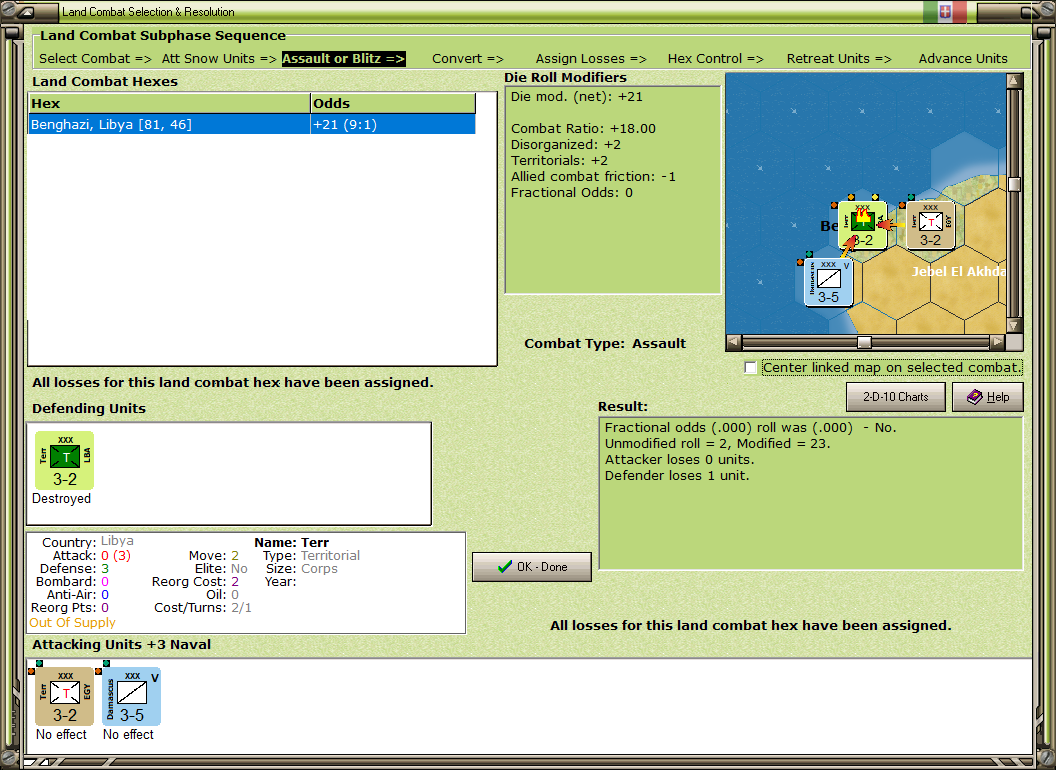Click the map horizontal scrollbar thumb

(864, 342)
